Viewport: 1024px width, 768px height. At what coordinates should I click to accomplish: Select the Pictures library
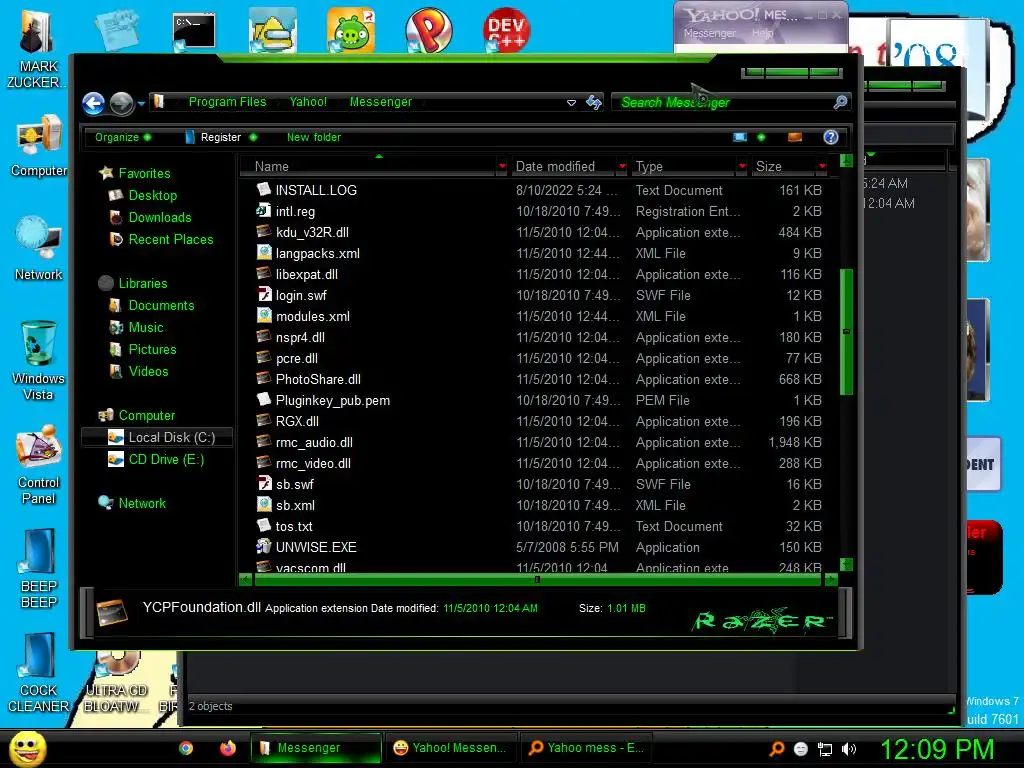(152, 349)
